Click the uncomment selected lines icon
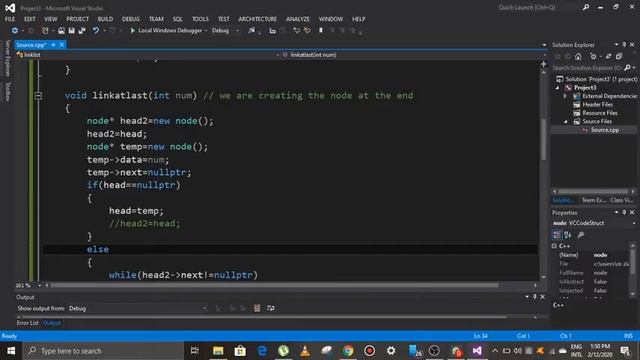The width and height of the screenshot is (640, 360). click(x=307, y=31)
